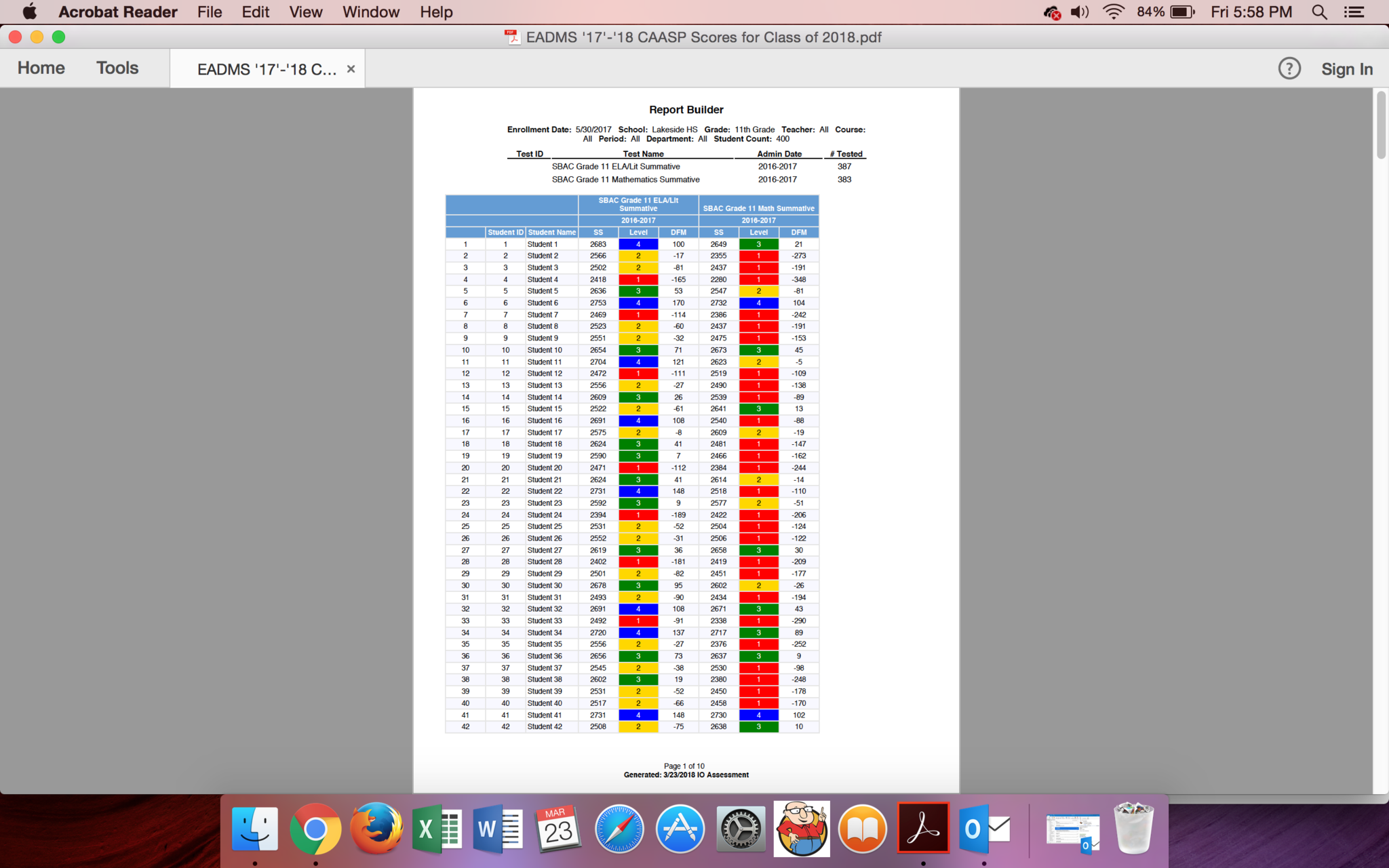Open the Notification Center list icon
The image size is (1389, 868).
point(1354,12)
